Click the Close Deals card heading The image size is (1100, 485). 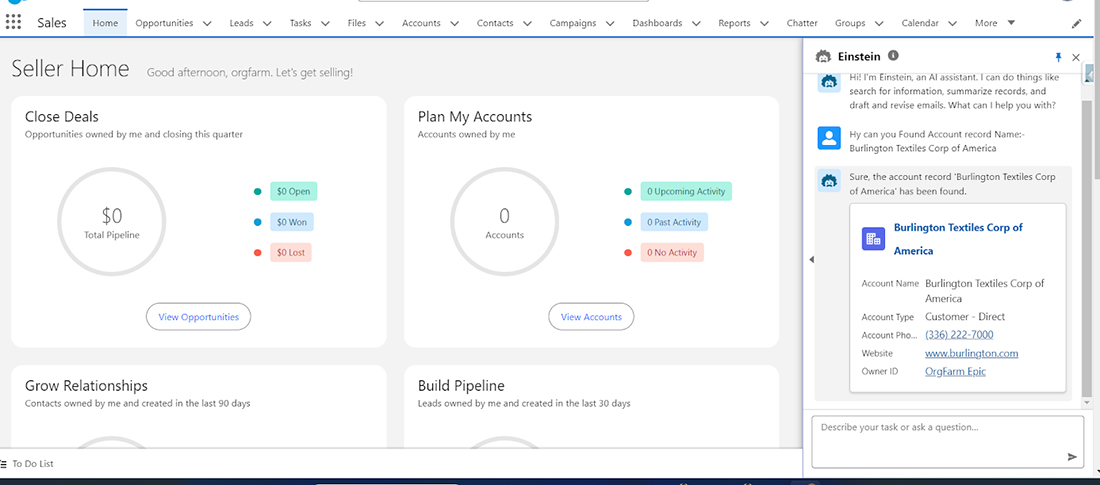point(62,117)
